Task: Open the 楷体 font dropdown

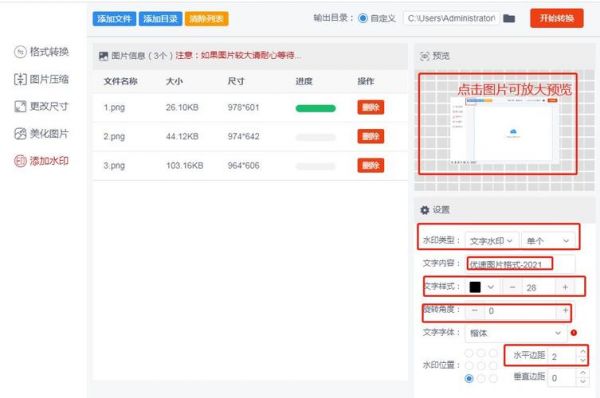Action: point(515,333)
